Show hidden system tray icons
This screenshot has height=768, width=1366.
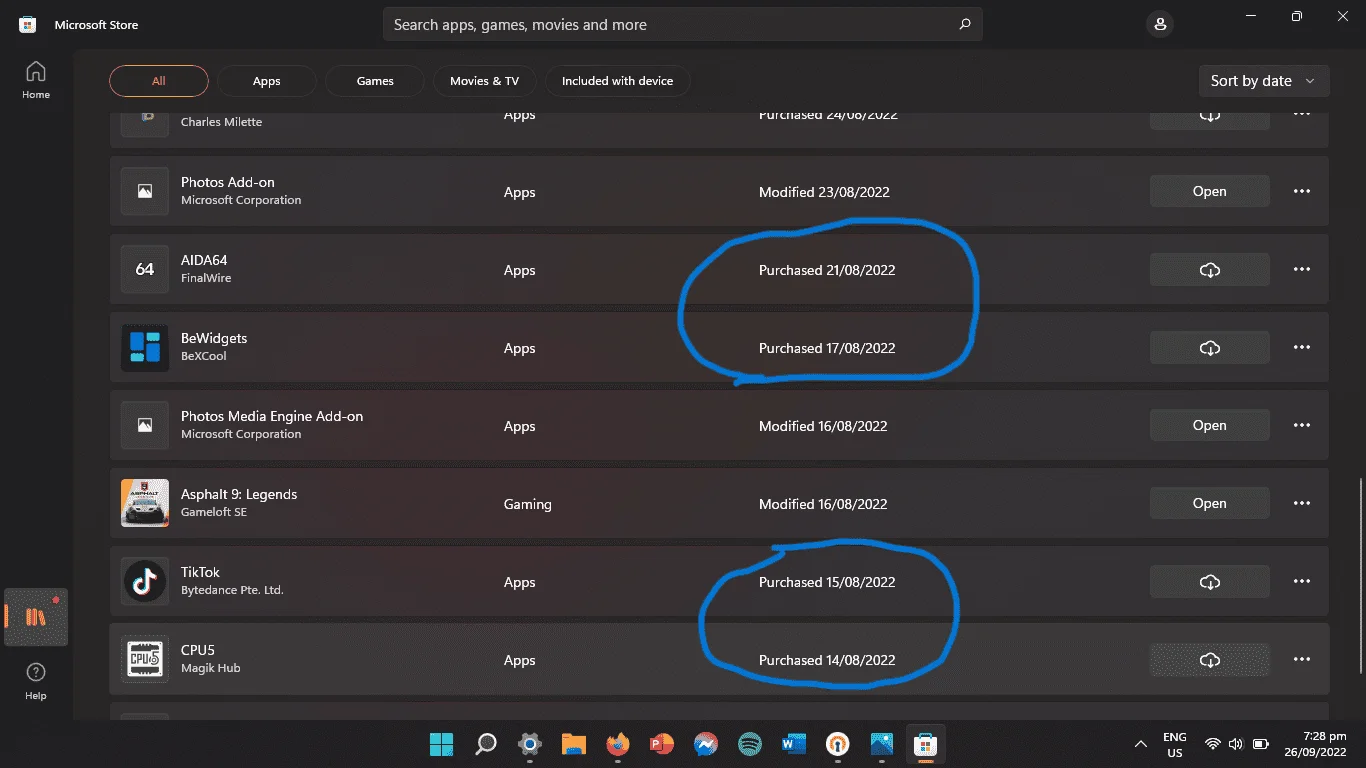click(1140, 745)
